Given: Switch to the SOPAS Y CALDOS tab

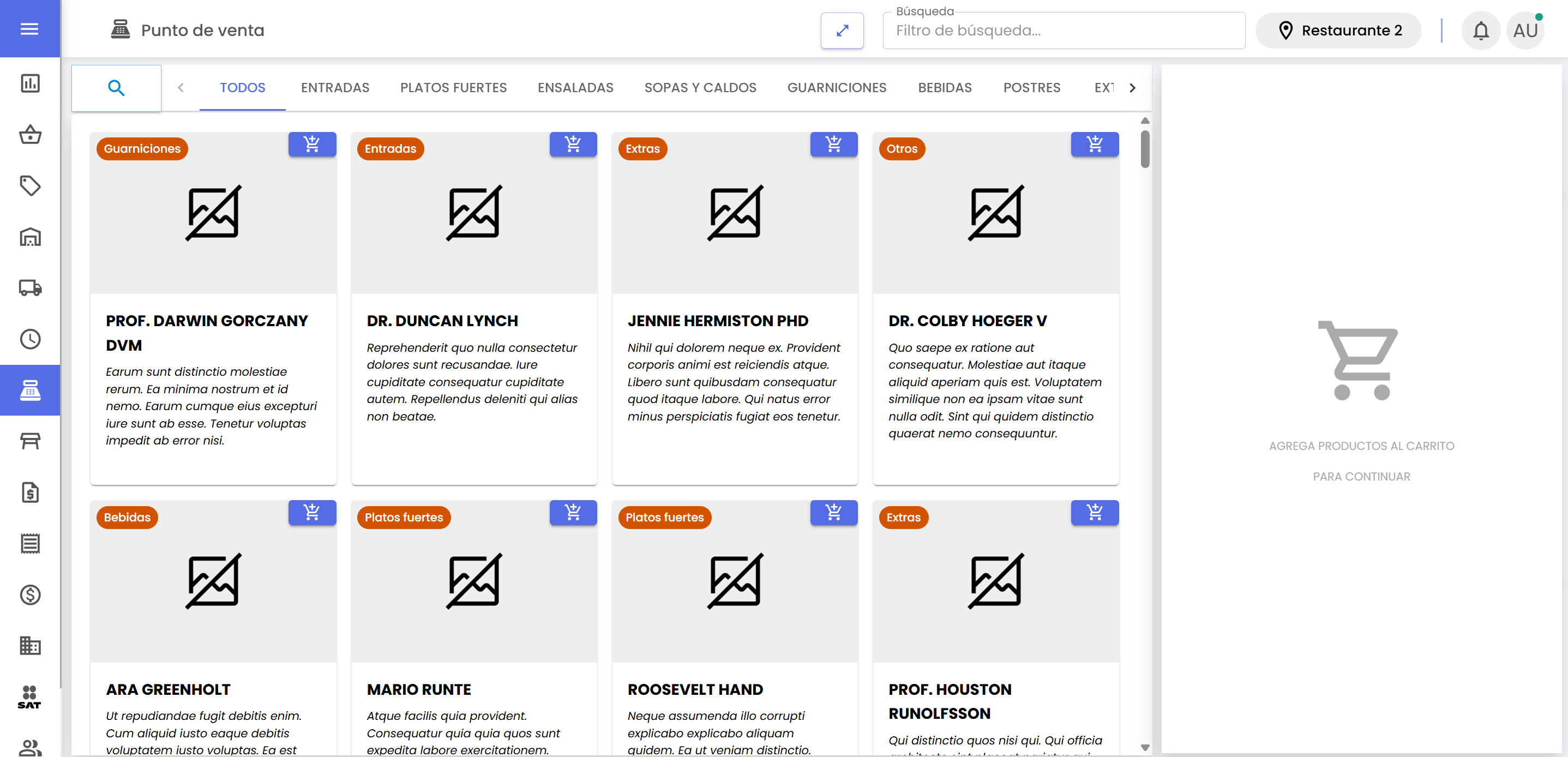Looking at the screenshot, I should pyautogui.click(x=700, y=88).
